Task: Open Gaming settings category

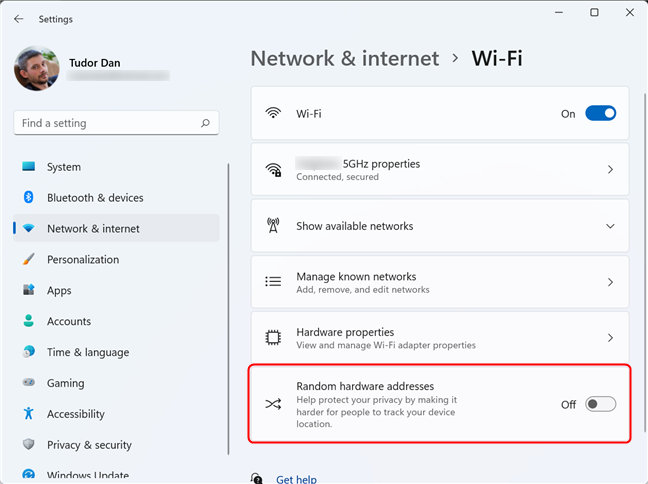Action: tap(116, 383)
